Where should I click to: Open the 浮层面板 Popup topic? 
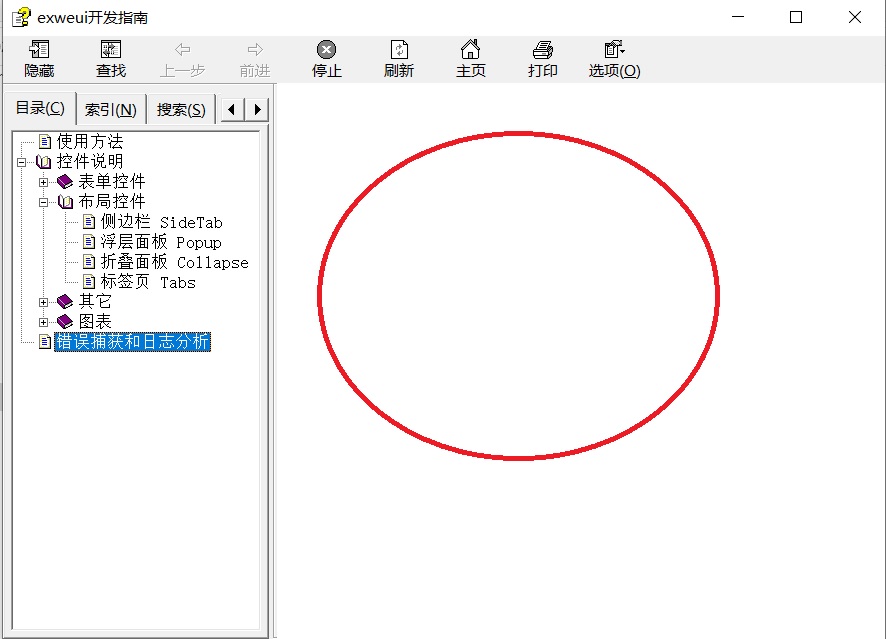161,242
